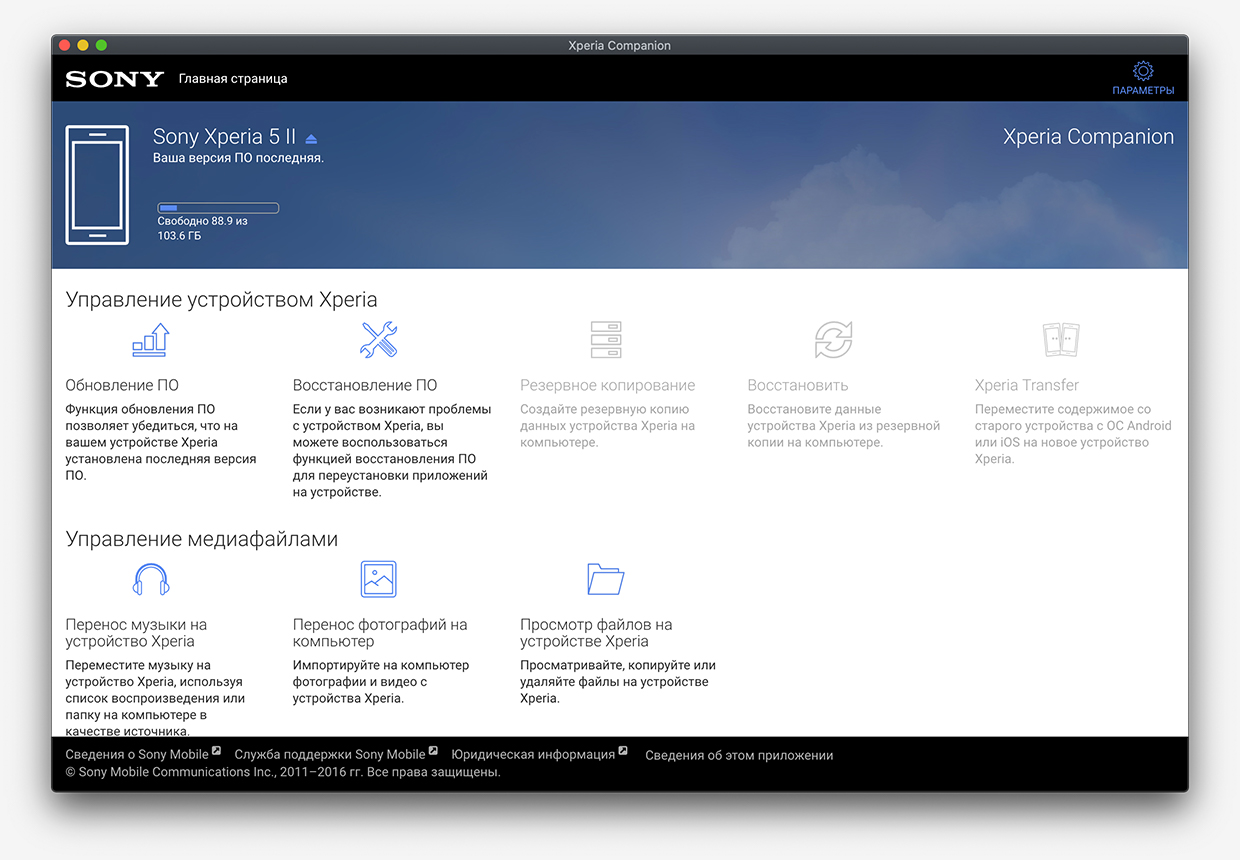Click the text Ваша версия ПО последняя
This screenshot has height=860, width=1240.
pyautogui.click(x=238, y=158)
